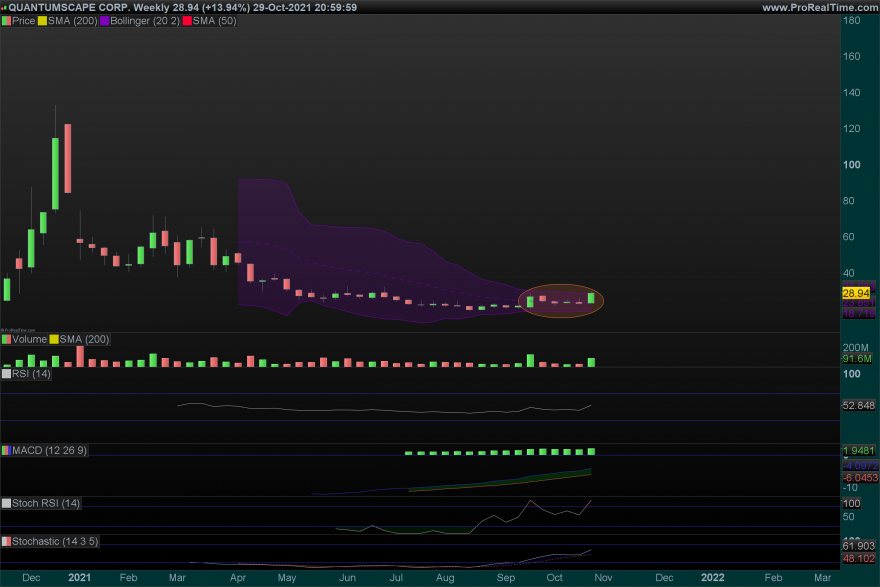Viewport: 880px width, 587px height.
Task: Click the 48.102 Stochastic value
Action: (859, 558)
